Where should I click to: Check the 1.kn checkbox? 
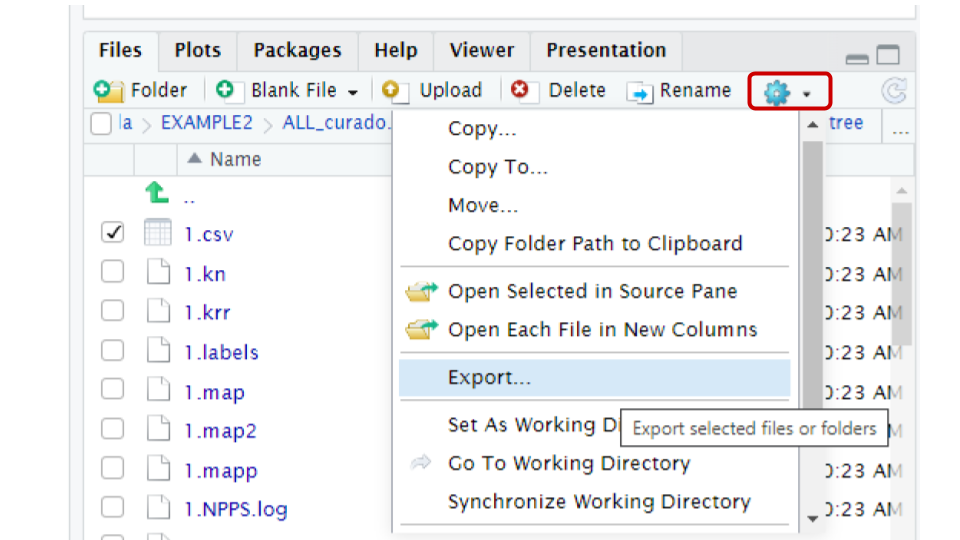[113, 271]
